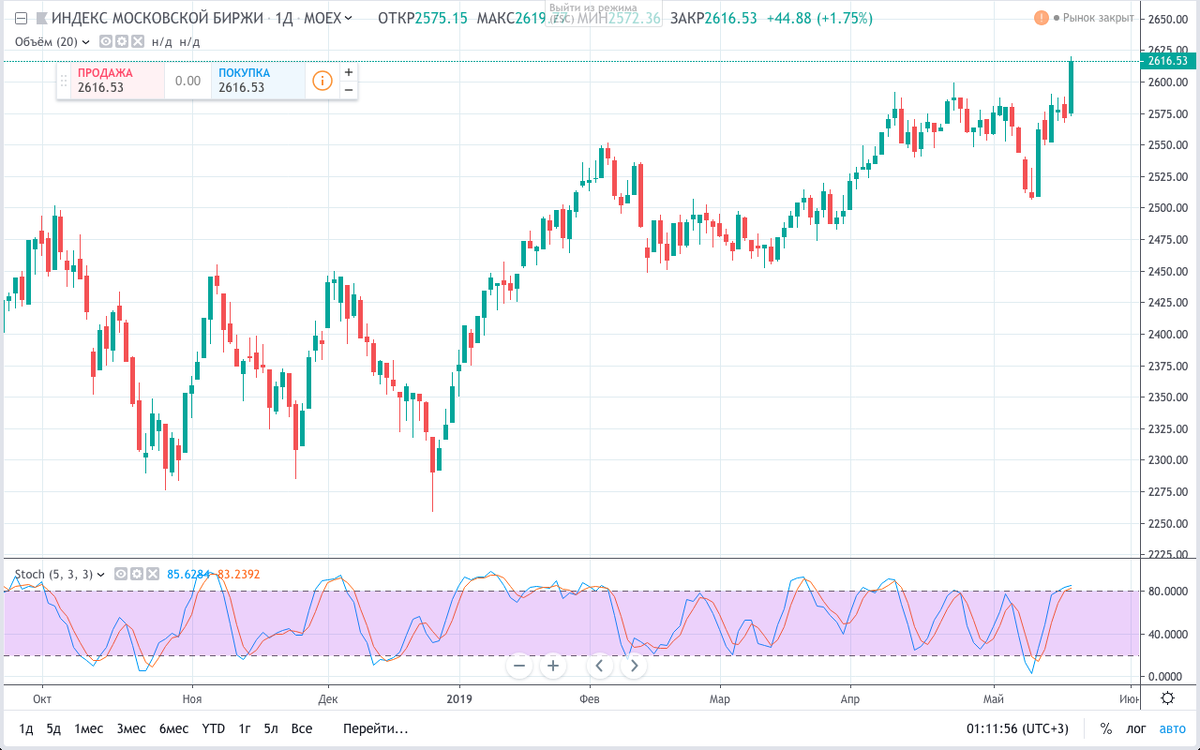Delete the Stoch indicator with X icon

coord(152,574)
